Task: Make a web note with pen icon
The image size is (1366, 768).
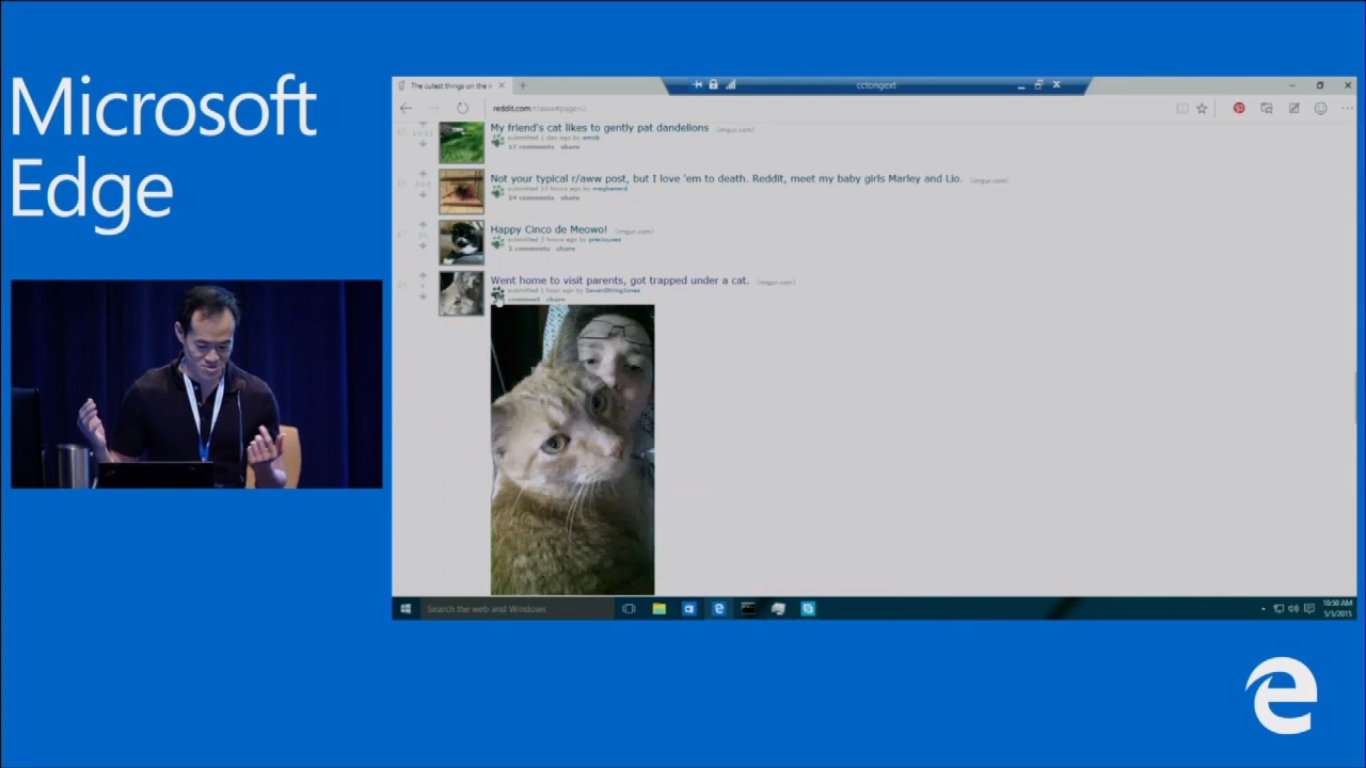Action: (1293, 108)
